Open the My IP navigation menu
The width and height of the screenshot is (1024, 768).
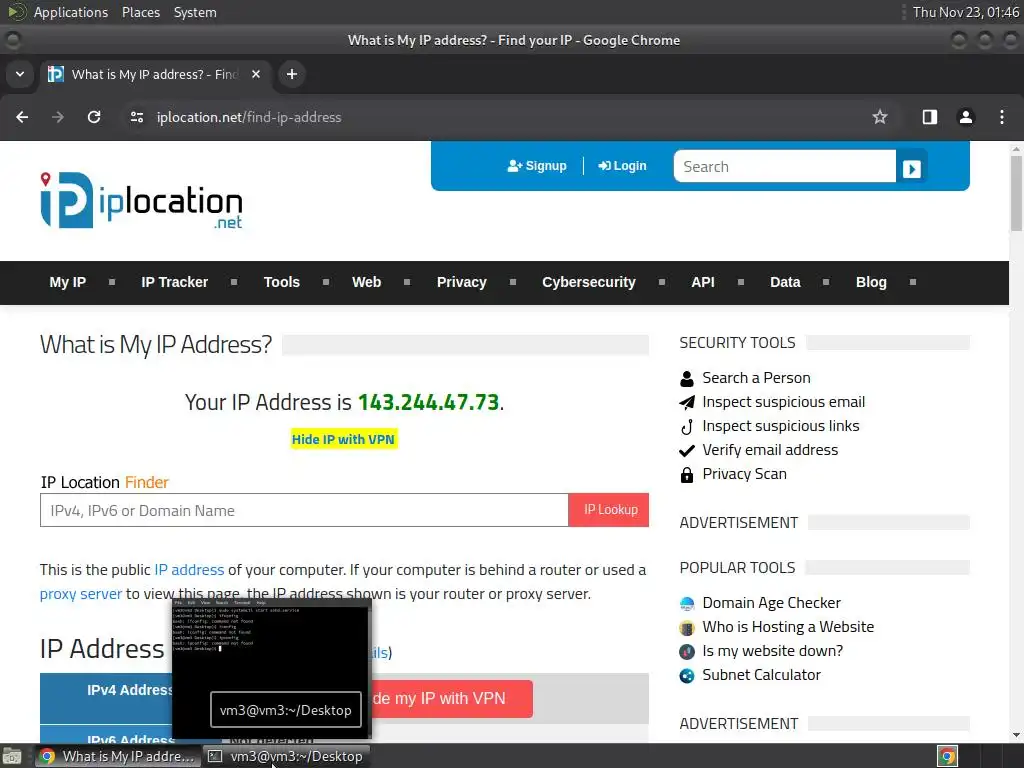(x=68, y=282)
